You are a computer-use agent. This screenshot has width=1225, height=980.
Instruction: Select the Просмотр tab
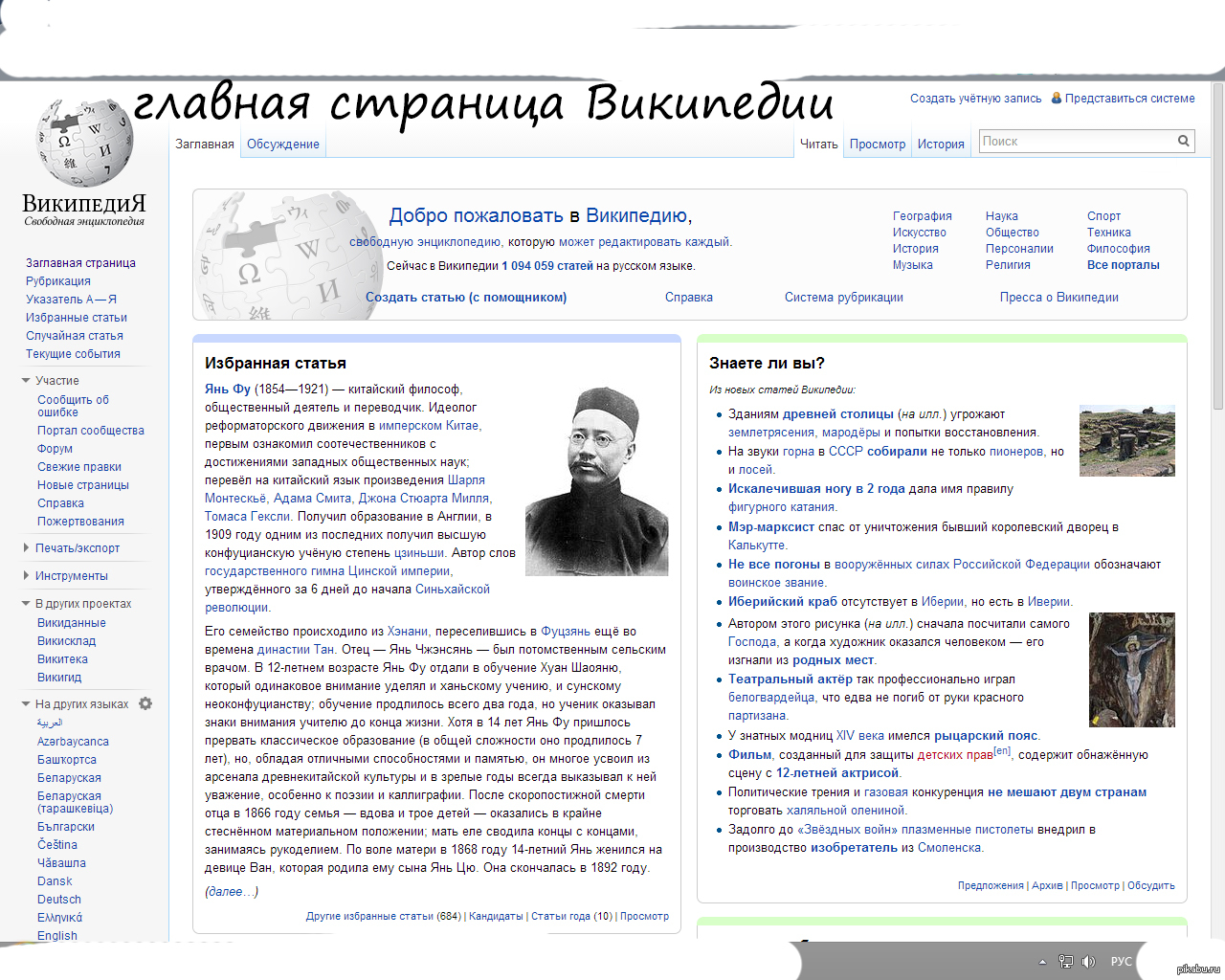click(877, 145)
